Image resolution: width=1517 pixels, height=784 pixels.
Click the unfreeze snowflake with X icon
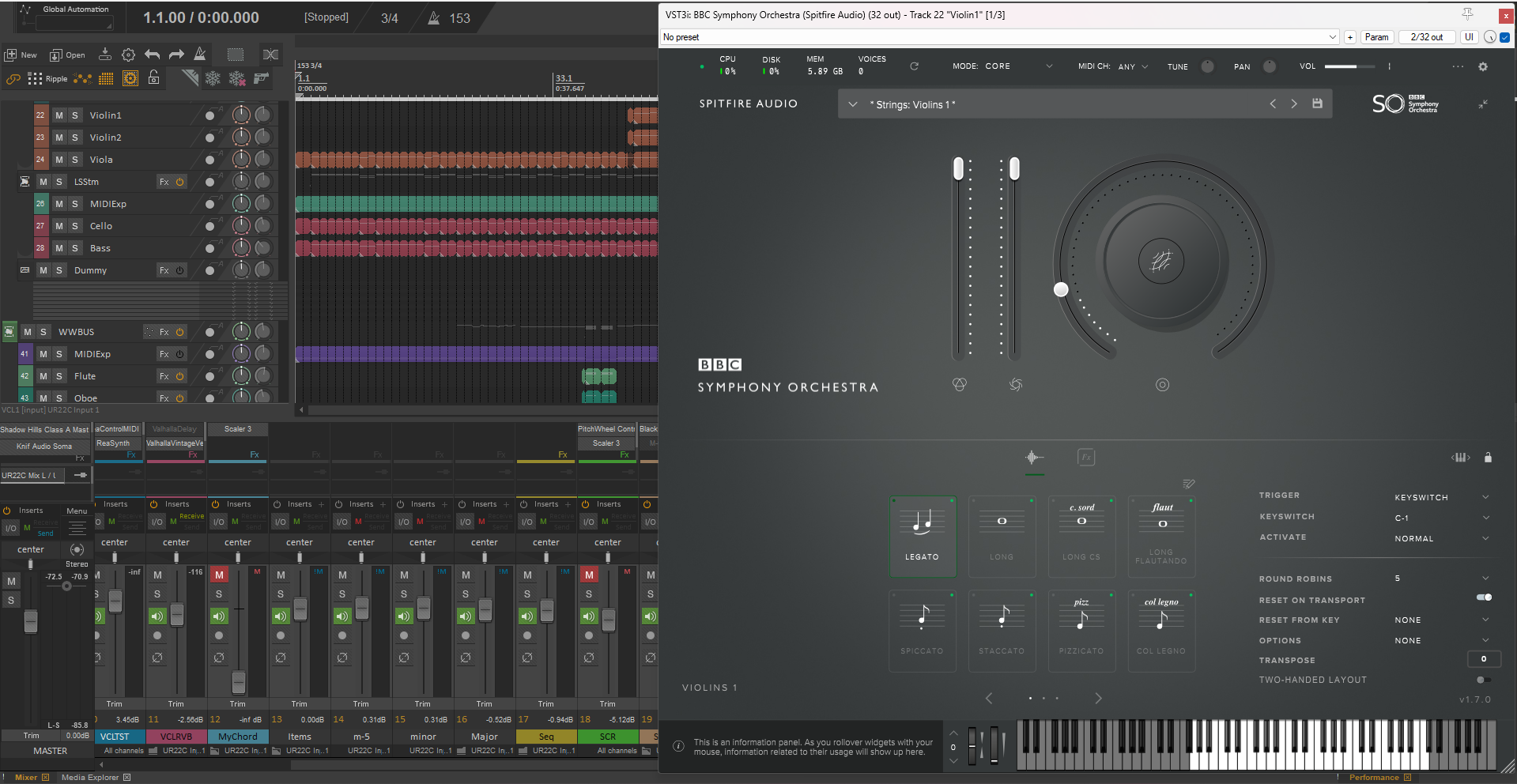click(236, 78)
